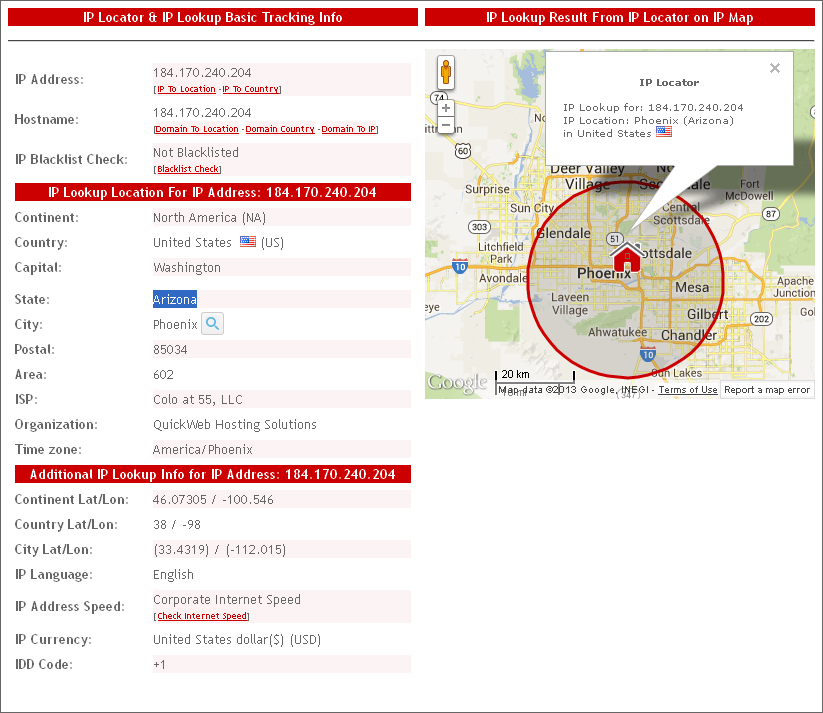Click the Apache Junction label on the map
This screenshot has width=823, height=713.
point(796,287)
